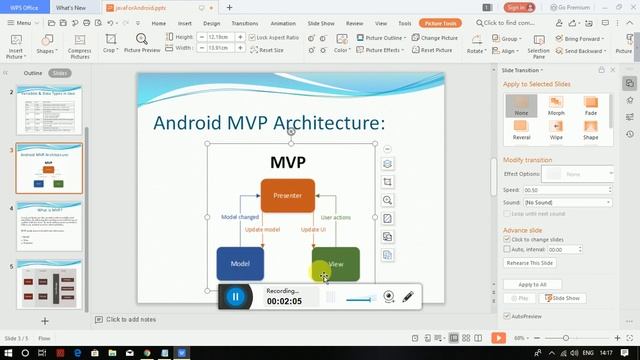Toggle Lock Aspect Ratio checkbox
640x360 pixels.
pos(252,37)
